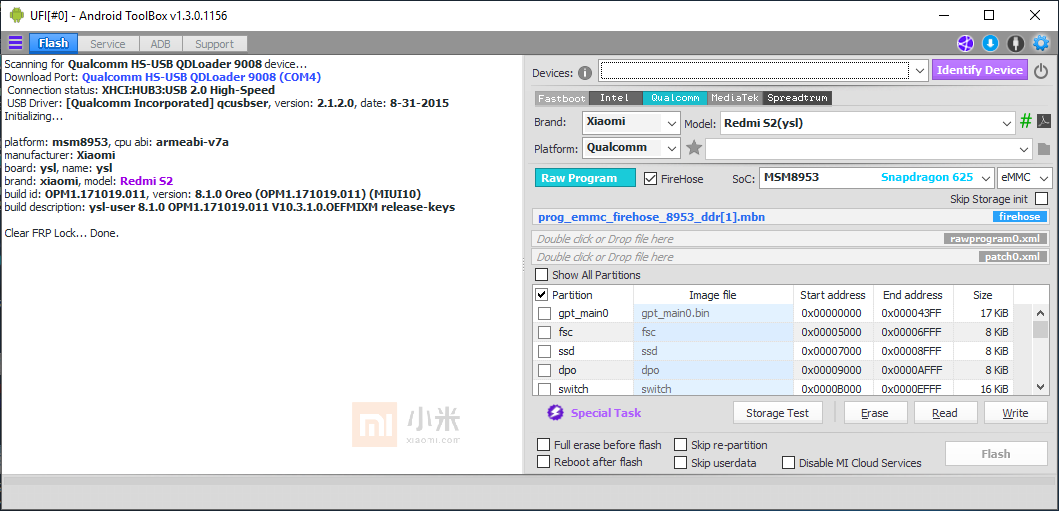Click the Devices info icon

pos(585,73)
